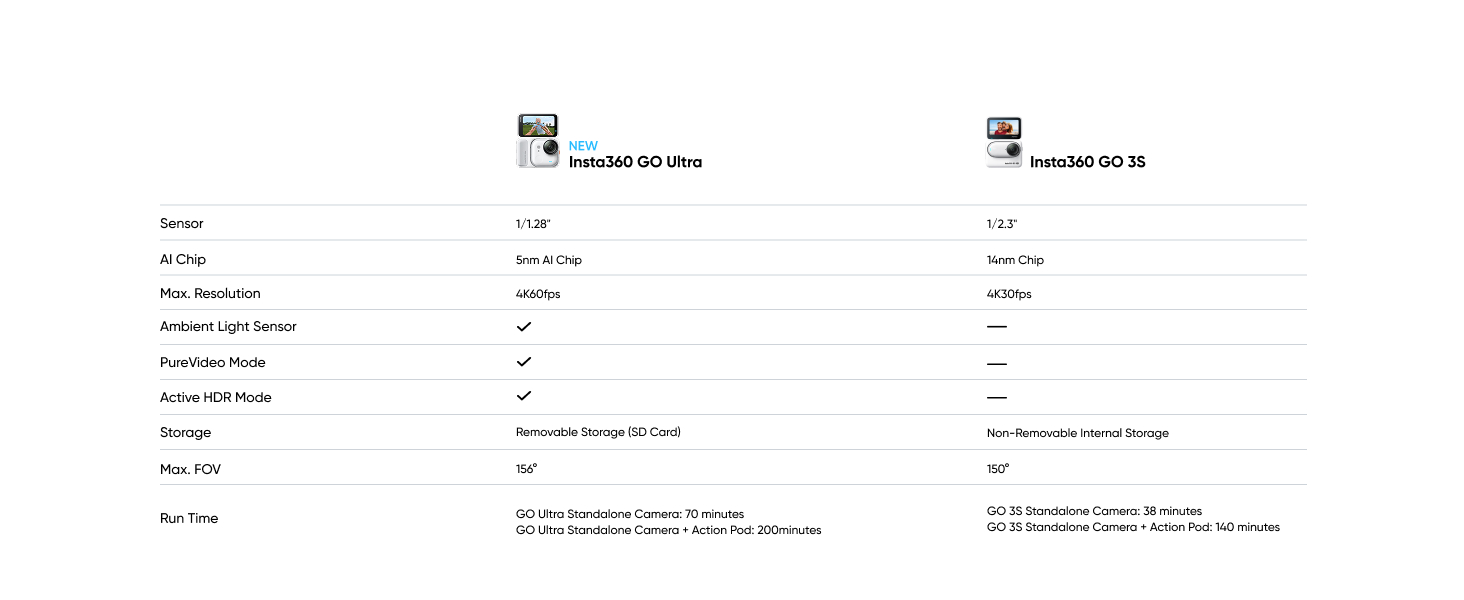
Task: Click the dash under GO 3S Ambient Light Sensor
Action: [x=996, y=327]
